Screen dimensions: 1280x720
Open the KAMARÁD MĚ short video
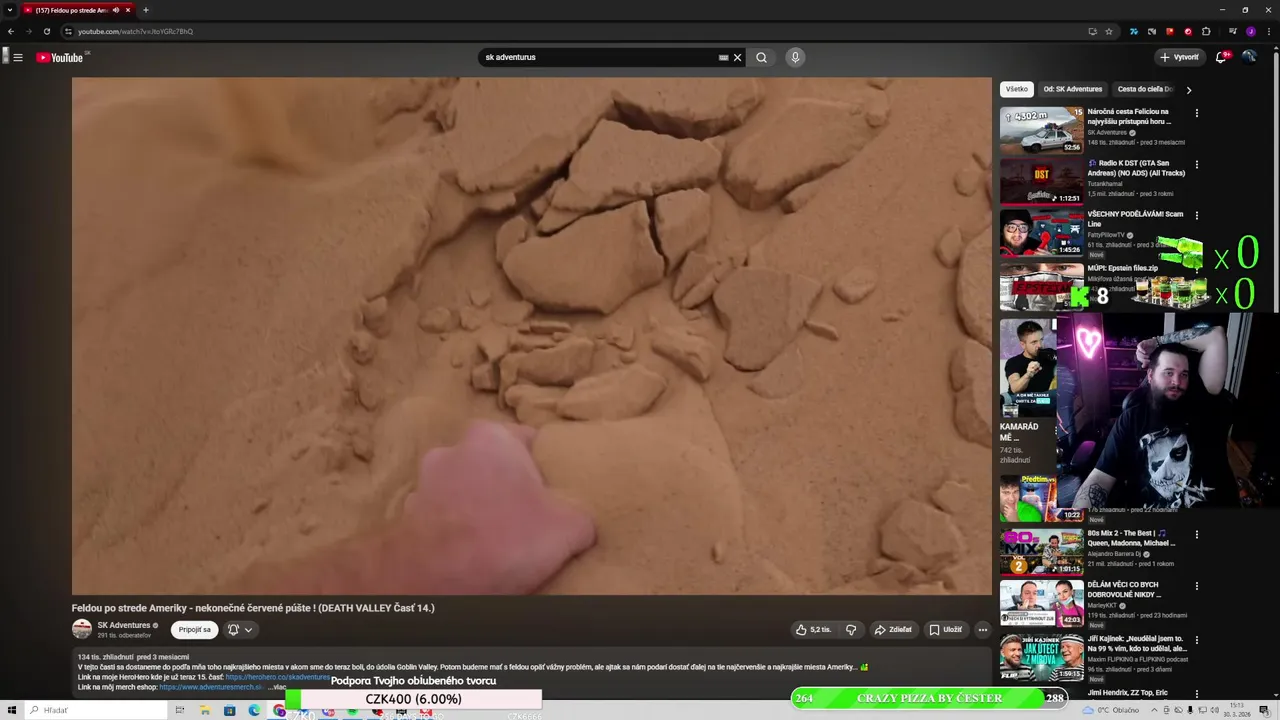click(x=1027, y=368)
